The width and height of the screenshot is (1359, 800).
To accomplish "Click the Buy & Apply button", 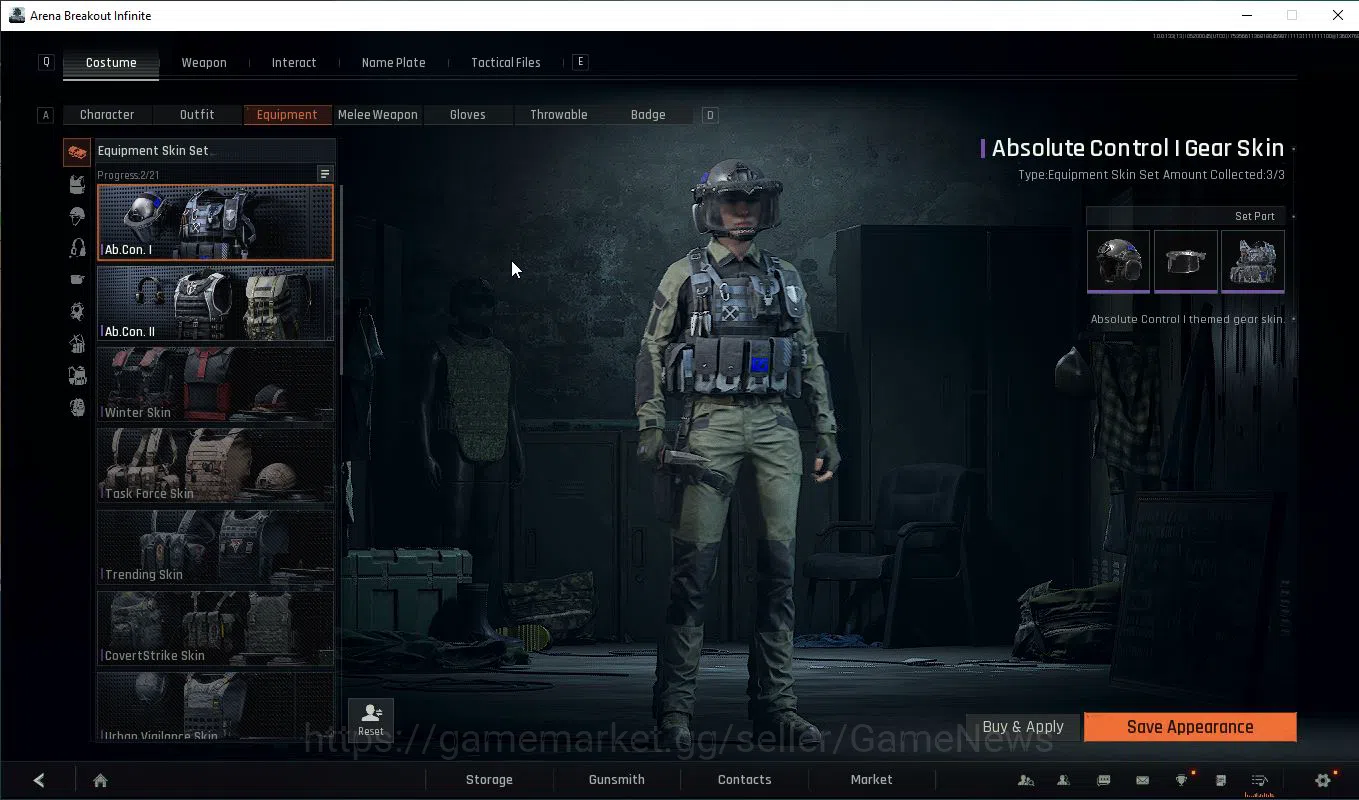I will click(x=1023, y=727).
